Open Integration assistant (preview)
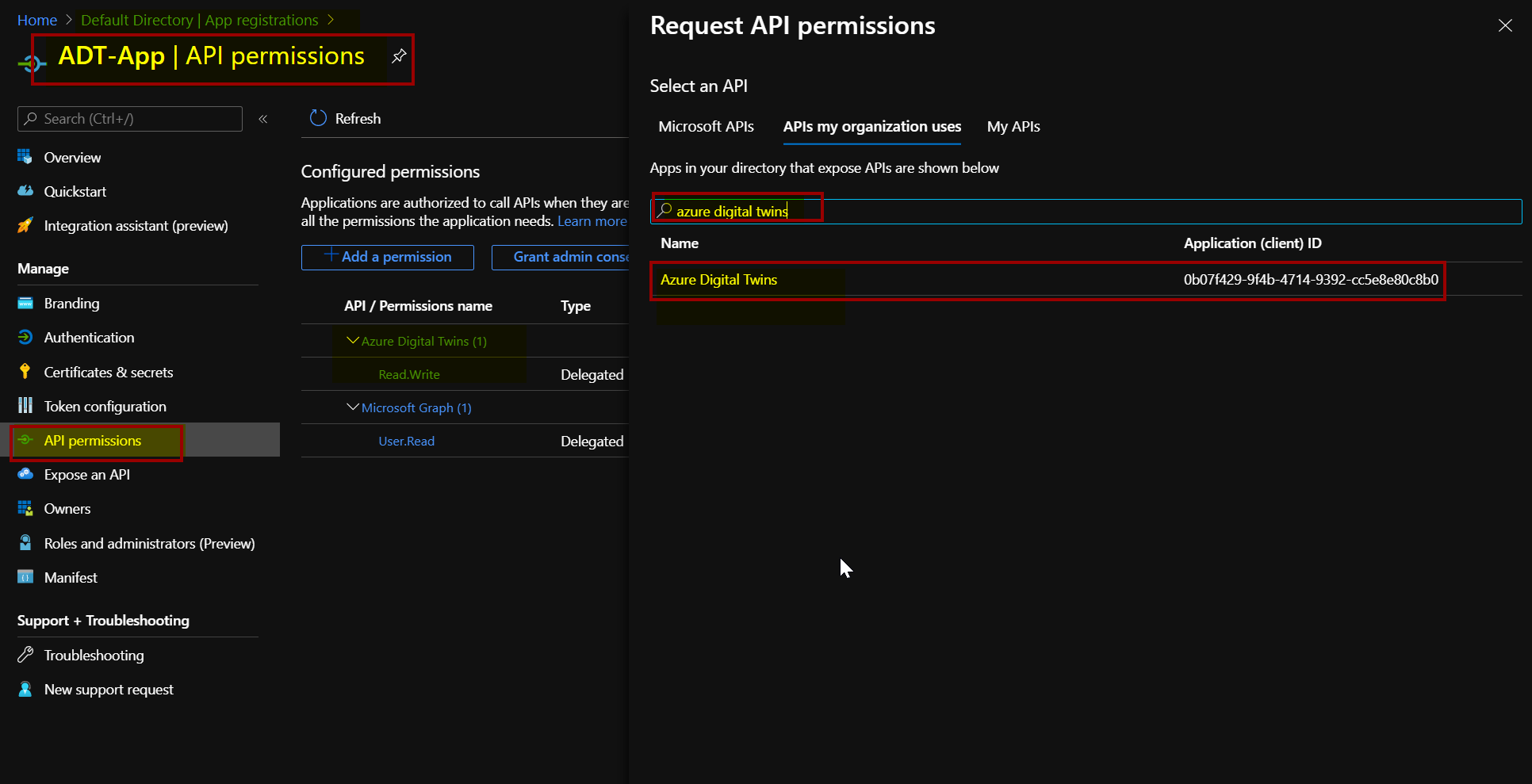The image size is (1532, 784). [136, 225]
